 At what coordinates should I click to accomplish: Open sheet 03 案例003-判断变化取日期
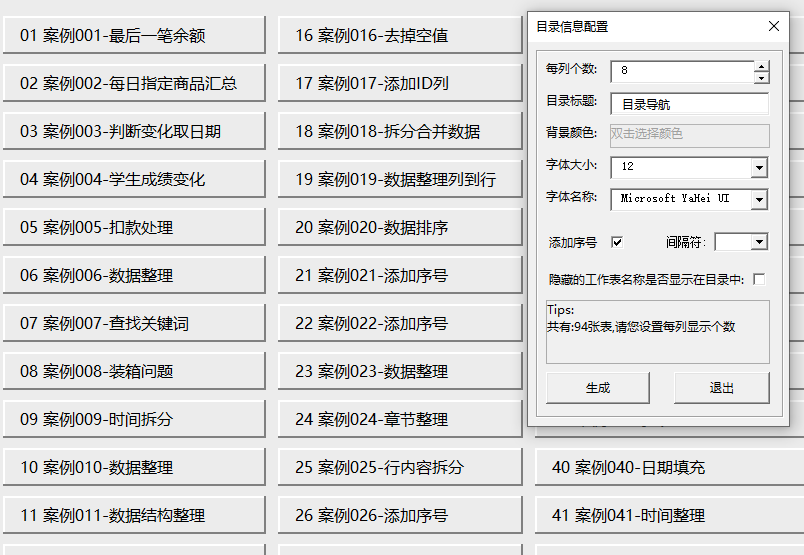click(134, 131)
